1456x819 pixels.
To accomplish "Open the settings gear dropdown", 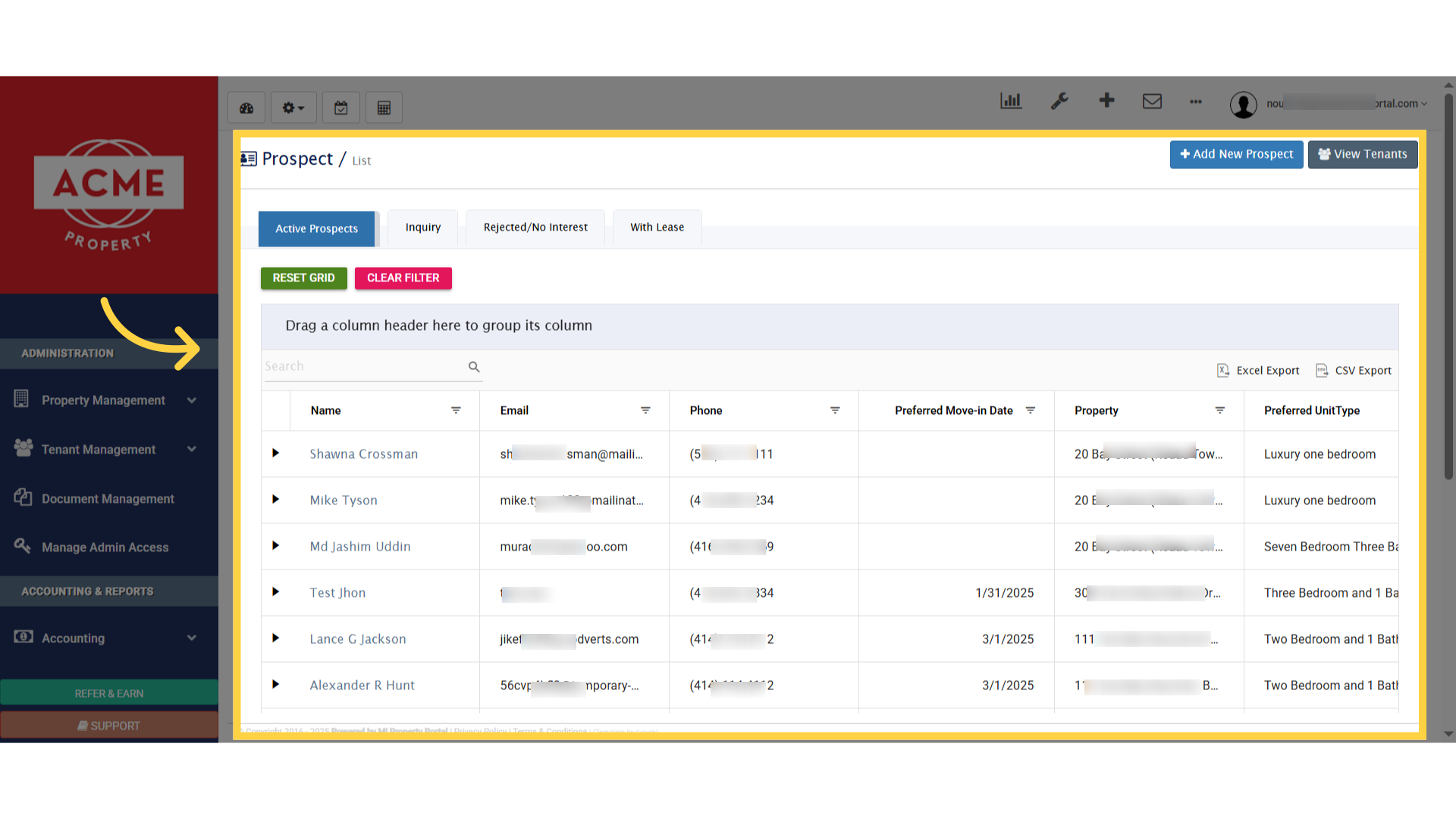I will point(293,108).
